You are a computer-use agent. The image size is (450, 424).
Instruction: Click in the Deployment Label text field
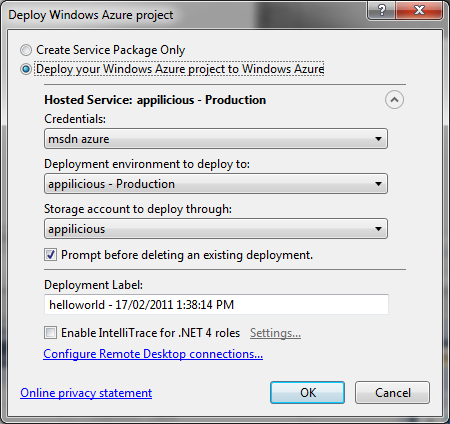(x=216, y=304)
